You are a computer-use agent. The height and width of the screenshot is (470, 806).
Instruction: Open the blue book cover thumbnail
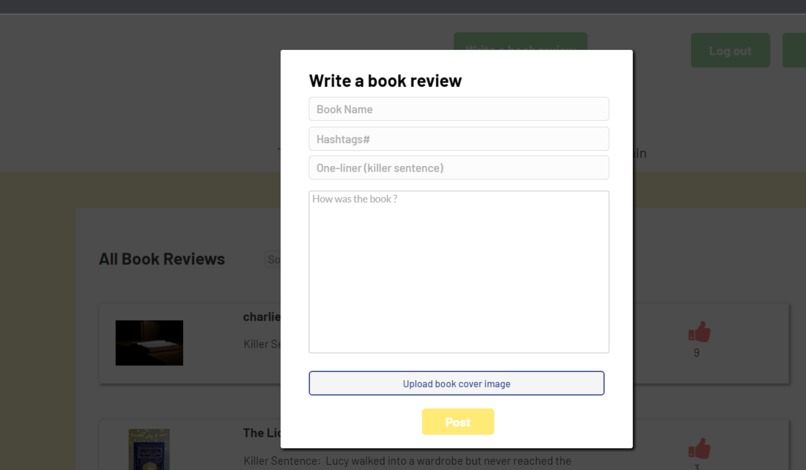pos(149,449)
